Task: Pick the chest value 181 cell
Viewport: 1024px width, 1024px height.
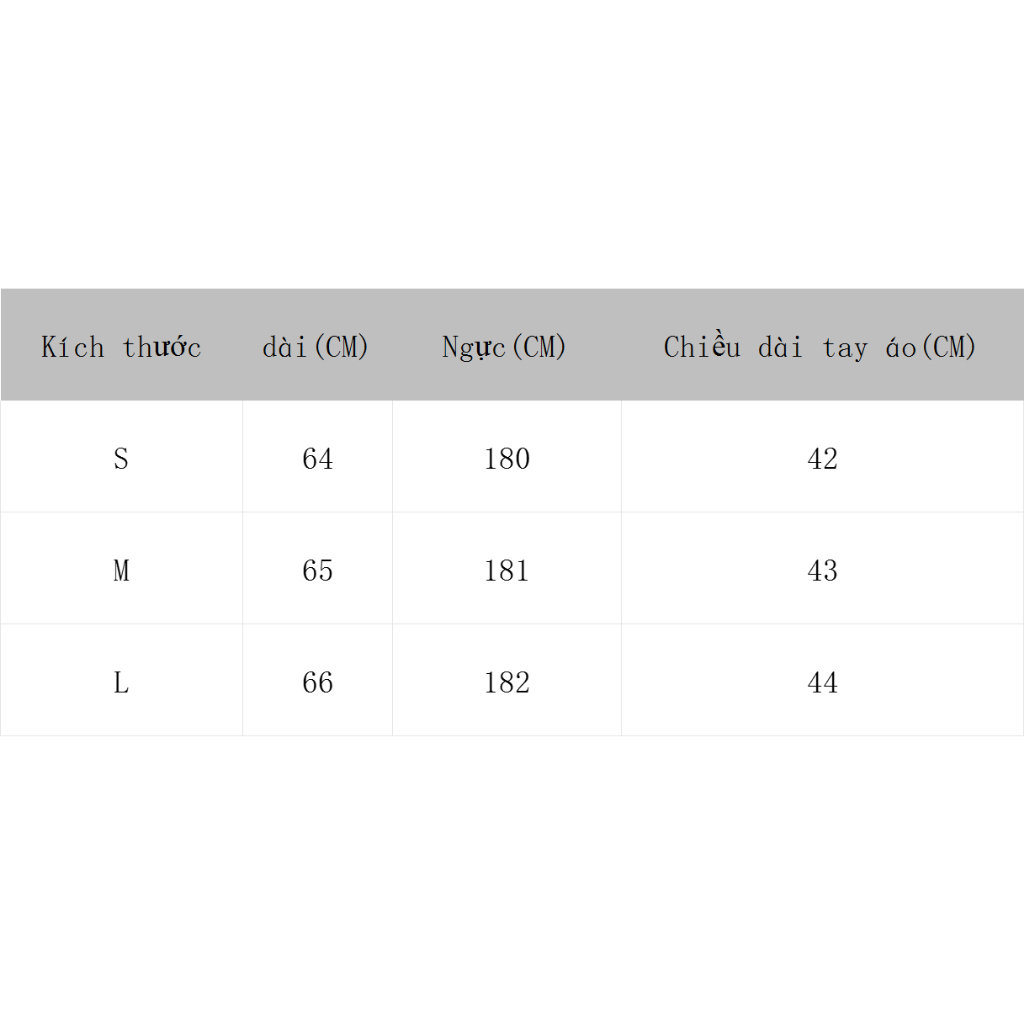Action: (506, 571)
